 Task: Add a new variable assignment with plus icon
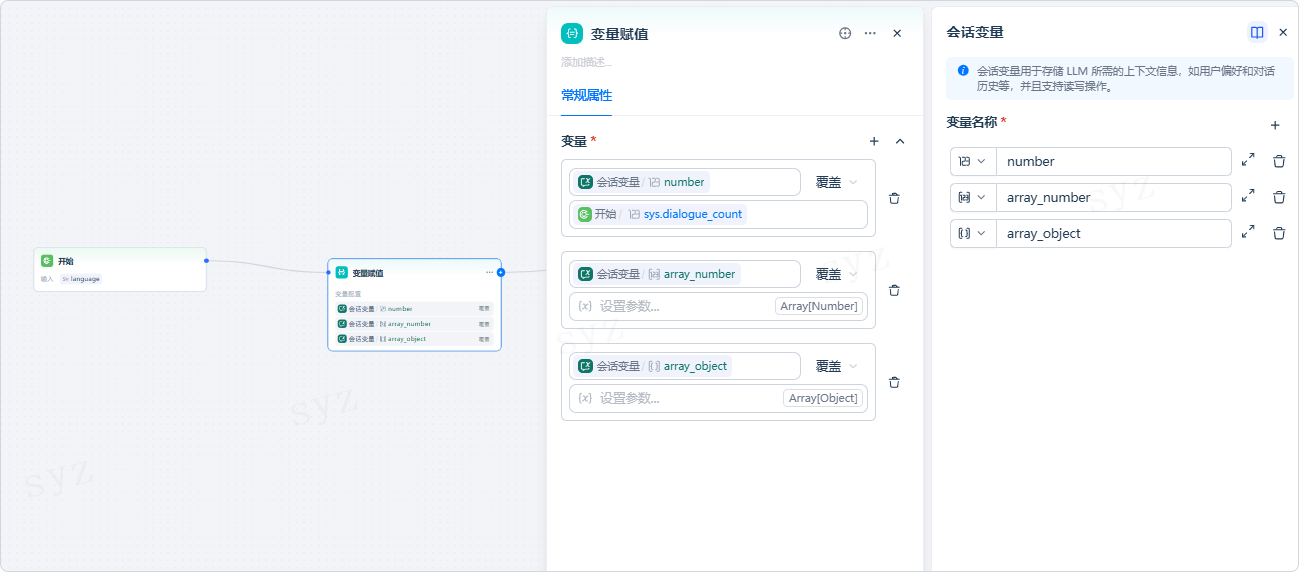click(874, 142)
